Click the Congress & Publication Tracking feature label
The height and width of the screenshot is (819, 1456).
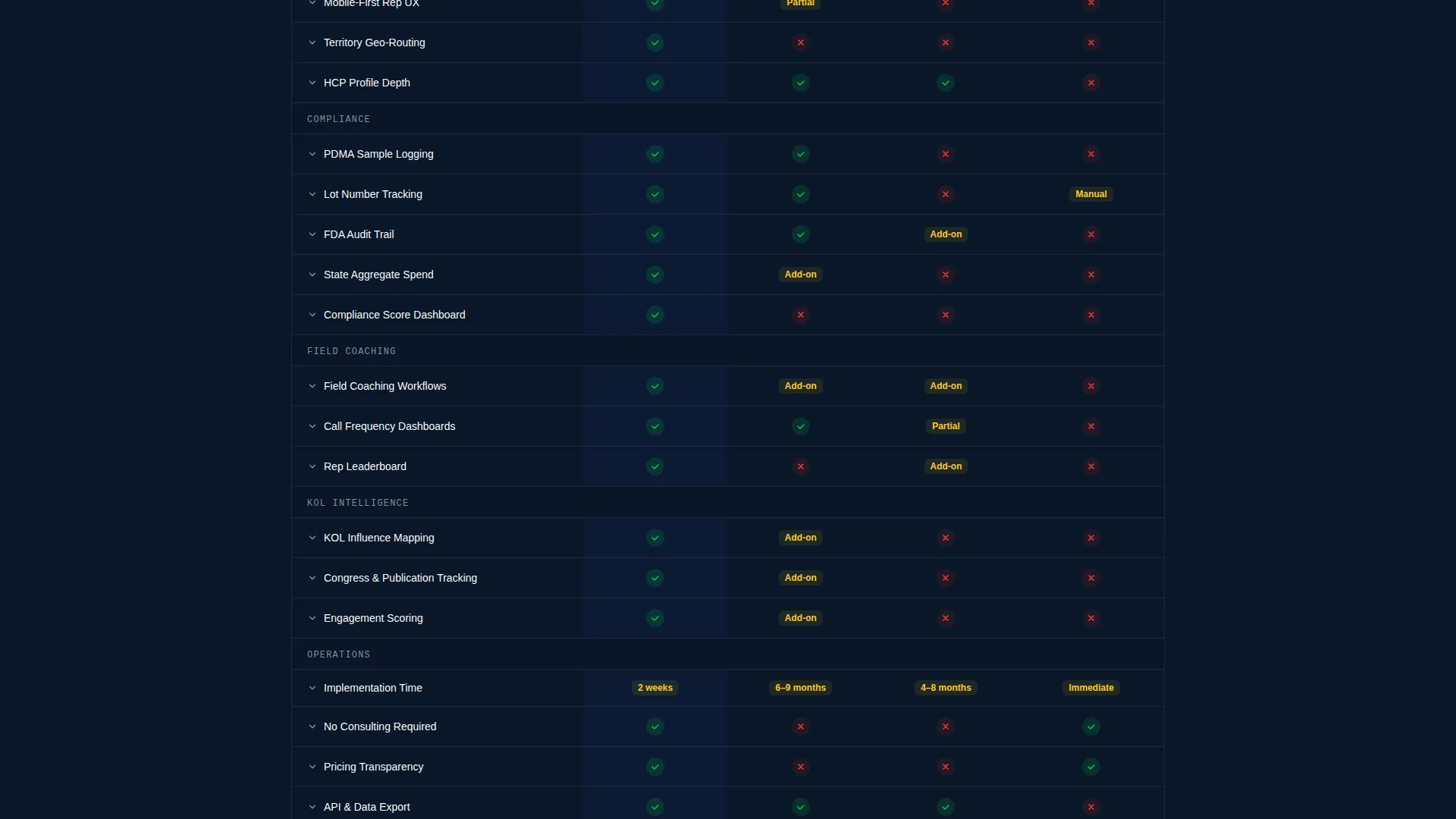point(400,578)
